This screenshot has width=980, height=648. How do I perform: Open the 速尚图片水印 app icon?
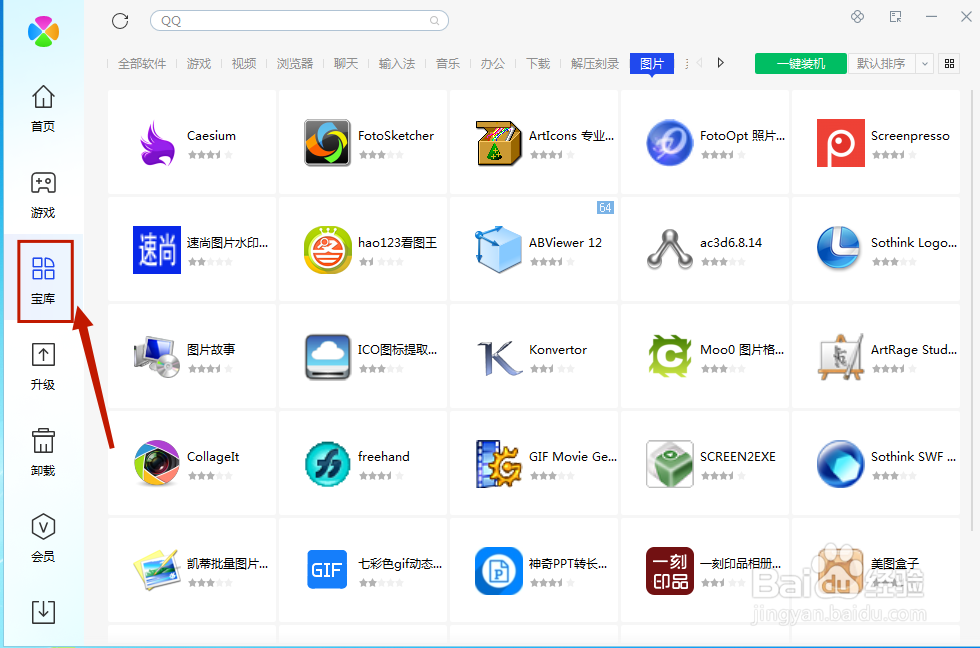(156, 250)
